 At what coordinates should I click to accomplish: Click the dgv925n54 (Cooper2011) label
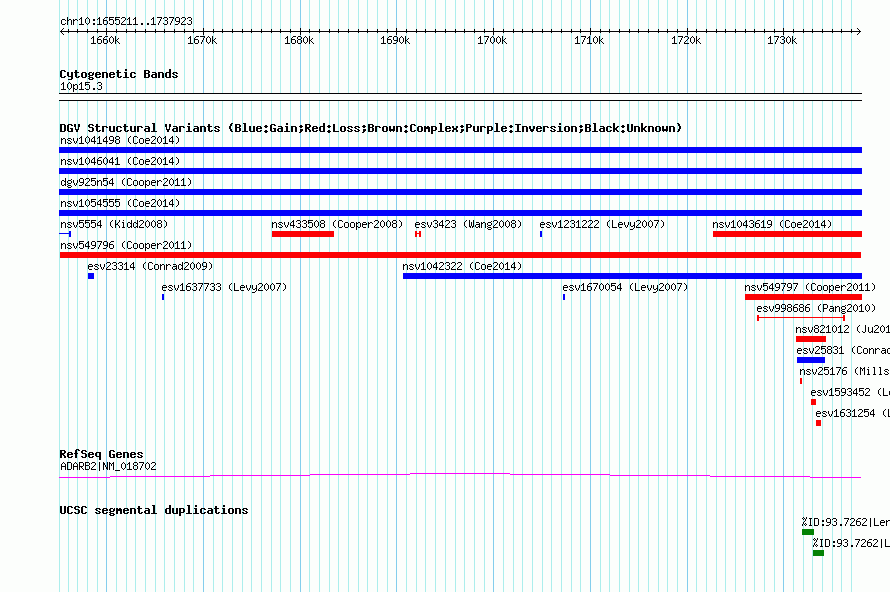pos(126,182)
